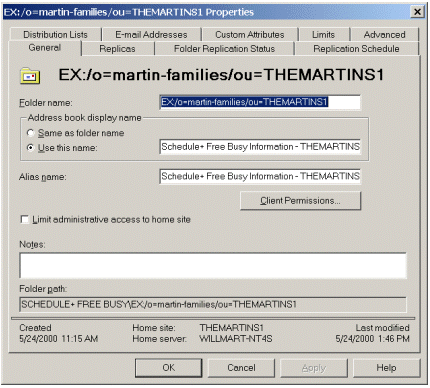The image size is (430, 388).
Task: Click the Last modified date 5/24/2000 1:46 PM
Action: (372, 339)
